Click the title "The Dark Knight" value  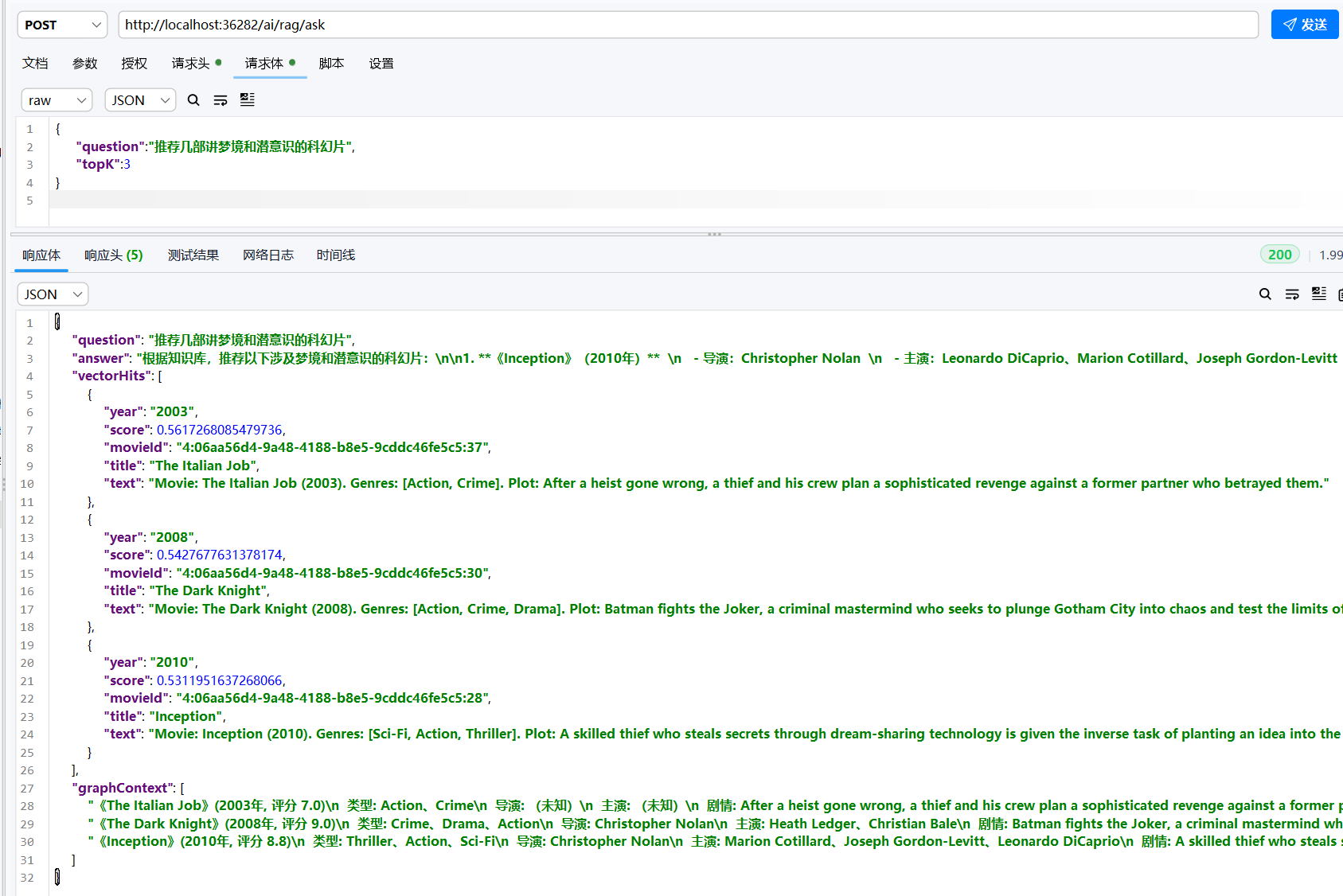coord(208,590)
